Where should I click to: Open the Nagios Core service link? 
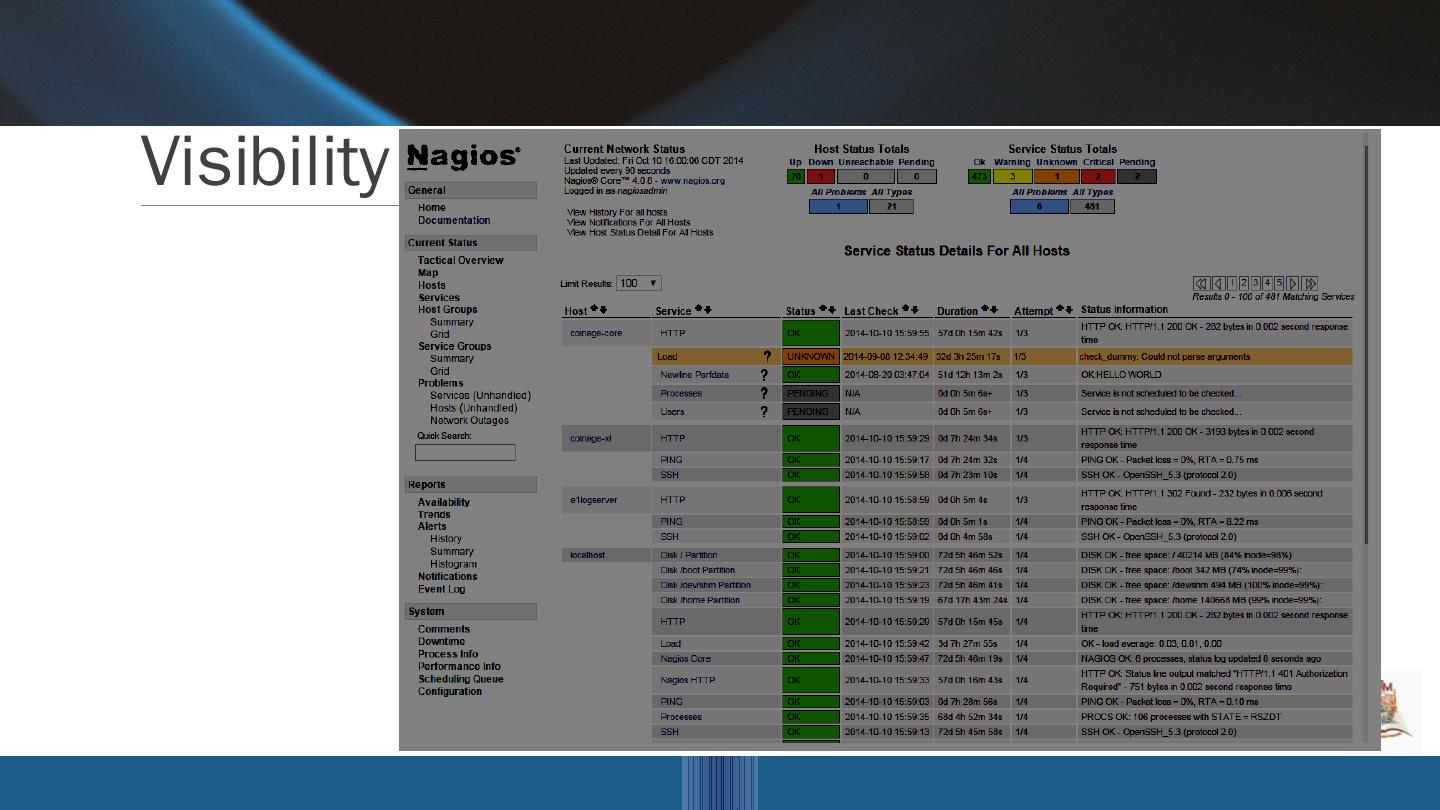(x=686, y=659)
